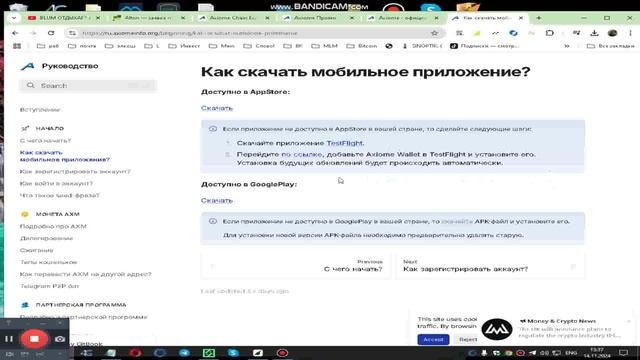The width and height of the screenshot is (640, 360).
Task: Open the Main bookmark folder
Action: pyautogui.click(x=222, y=46)
